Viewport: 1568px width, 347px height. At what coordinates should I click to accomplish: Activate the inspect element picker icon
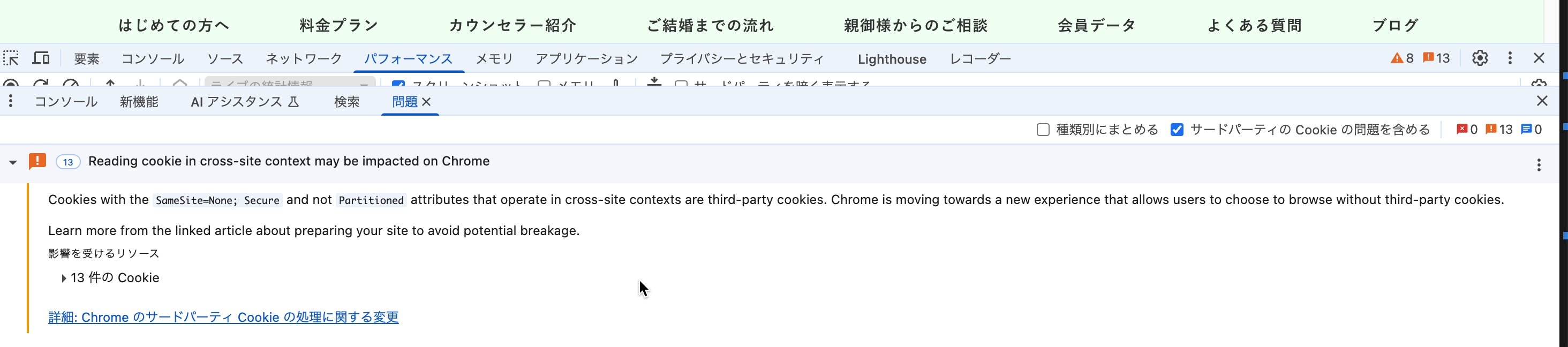12,58
